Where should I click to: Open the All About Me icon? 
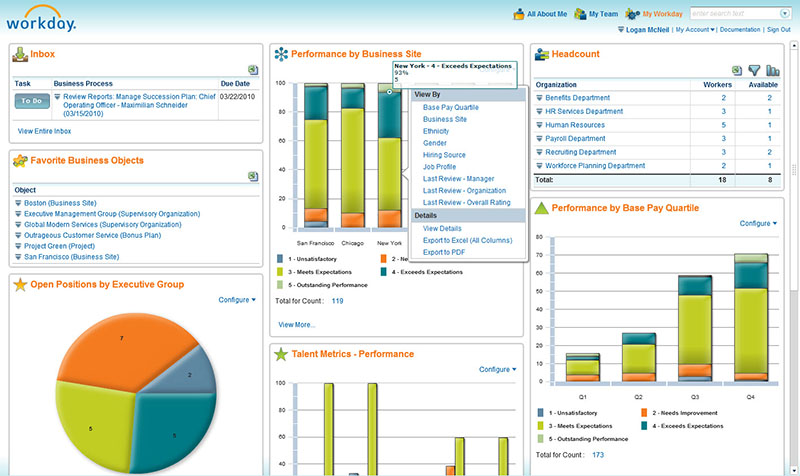click(x=519, y=14)
